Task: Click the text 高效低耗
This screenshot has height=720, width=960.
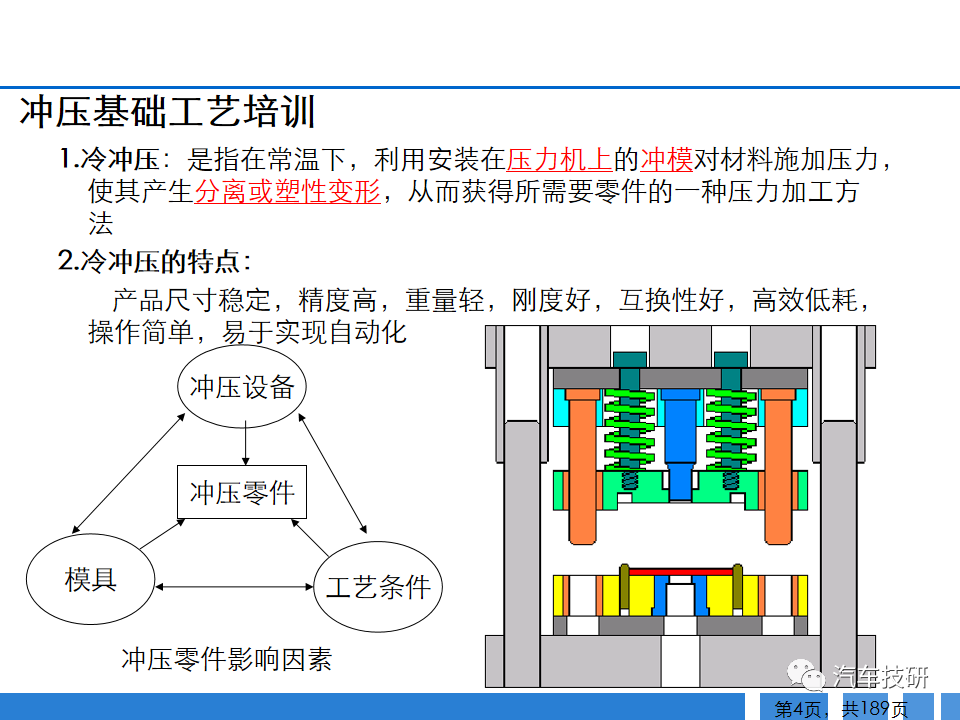Action: (804, 300)
